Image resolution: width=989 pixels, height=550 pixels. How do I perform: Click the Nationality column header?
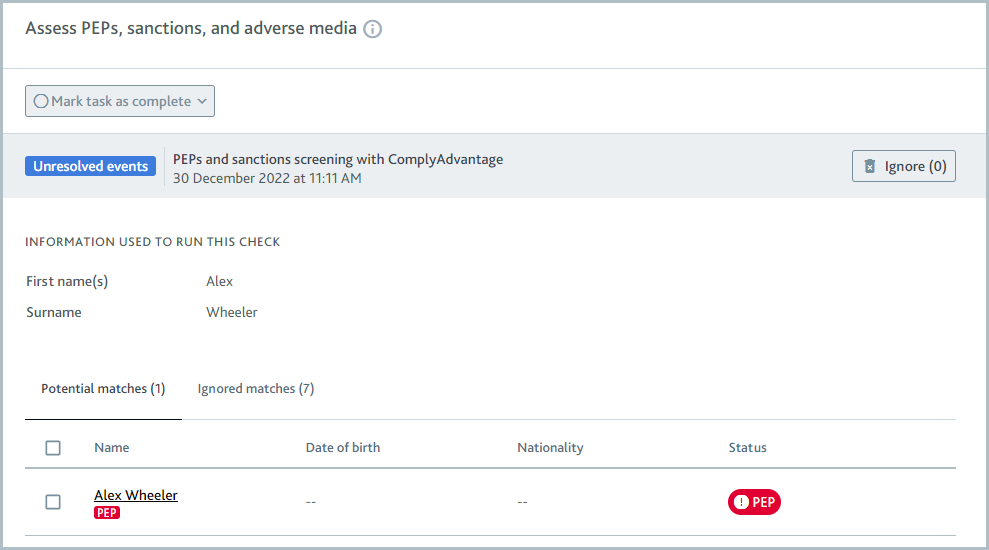pyautogui.click(x=550, y=448)
